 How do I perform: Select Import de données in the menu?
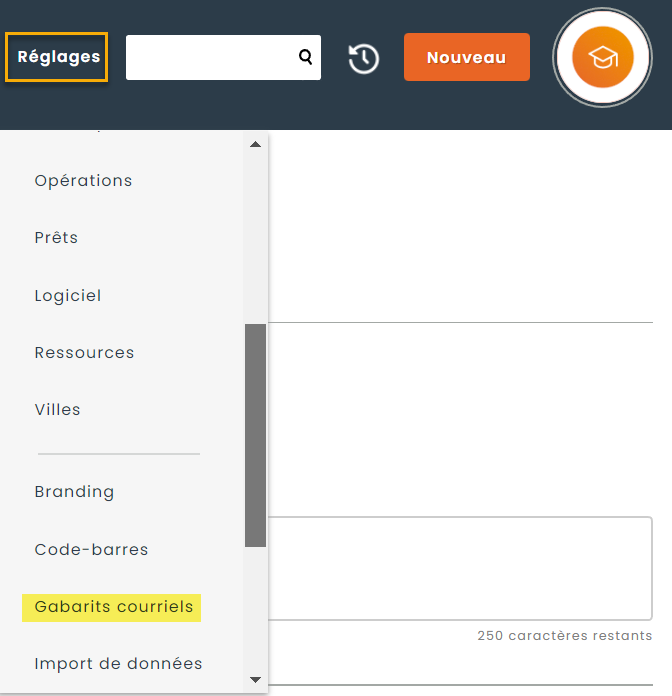[x=118, y=664]
